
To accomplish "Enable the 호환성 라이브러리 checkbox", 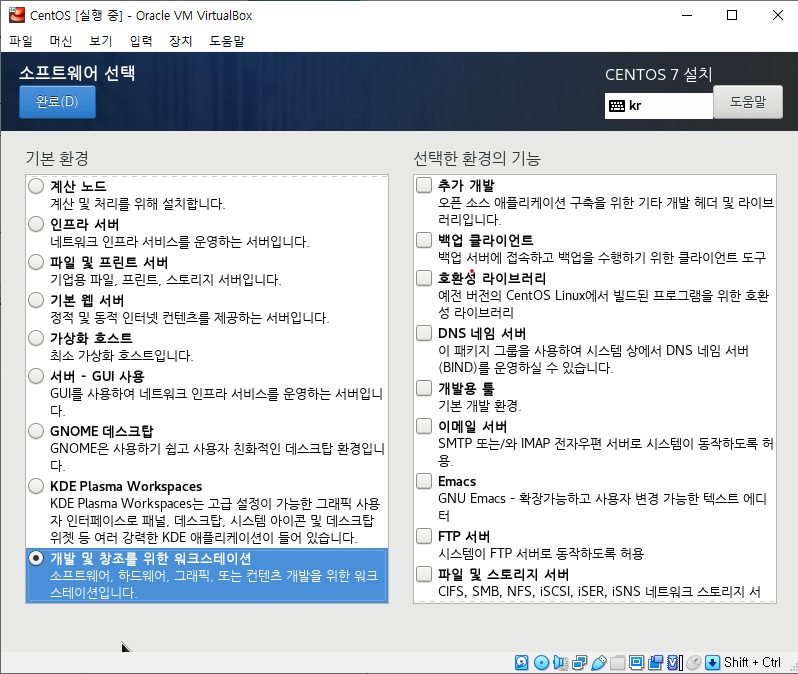I will 424,278.
